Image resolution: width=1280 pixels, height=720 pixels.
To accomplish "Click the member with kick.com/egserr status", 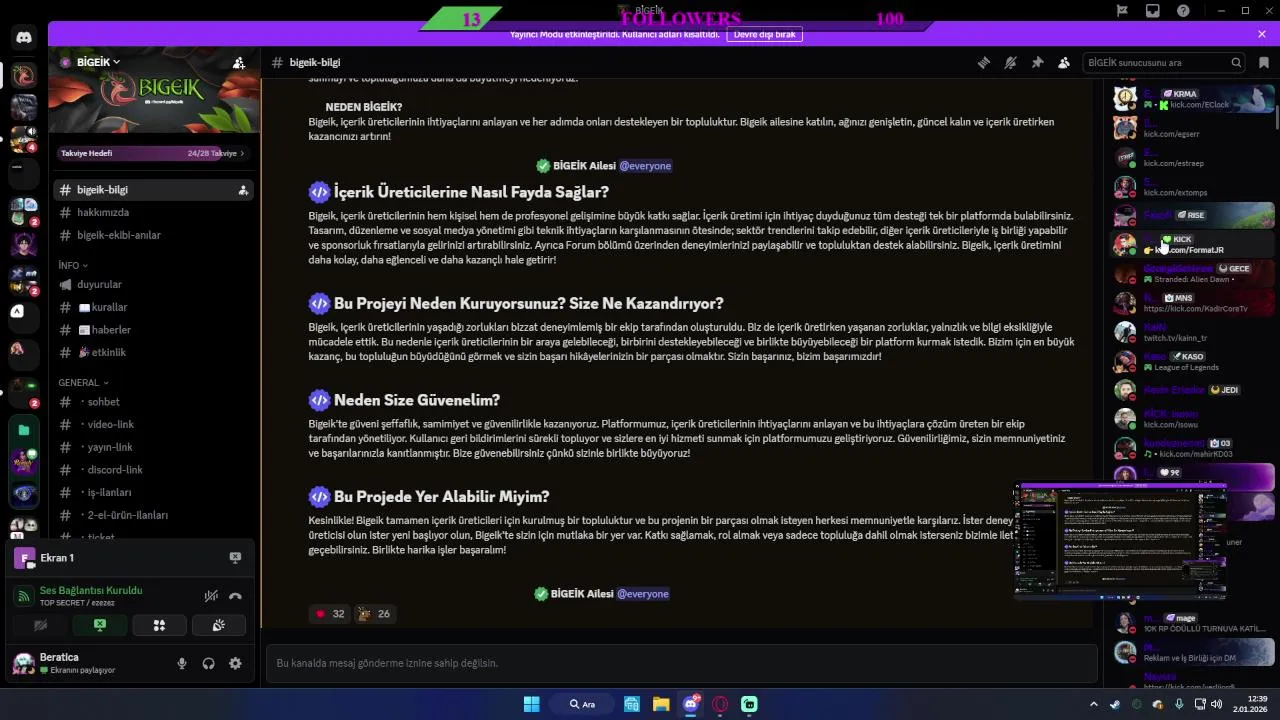I will tap(1194, 128).
